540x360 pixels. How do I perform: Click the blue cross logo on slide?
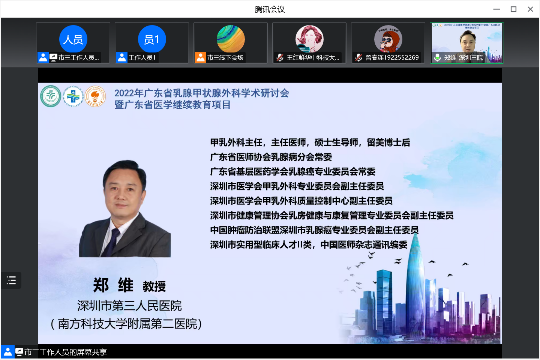point(73,96)
